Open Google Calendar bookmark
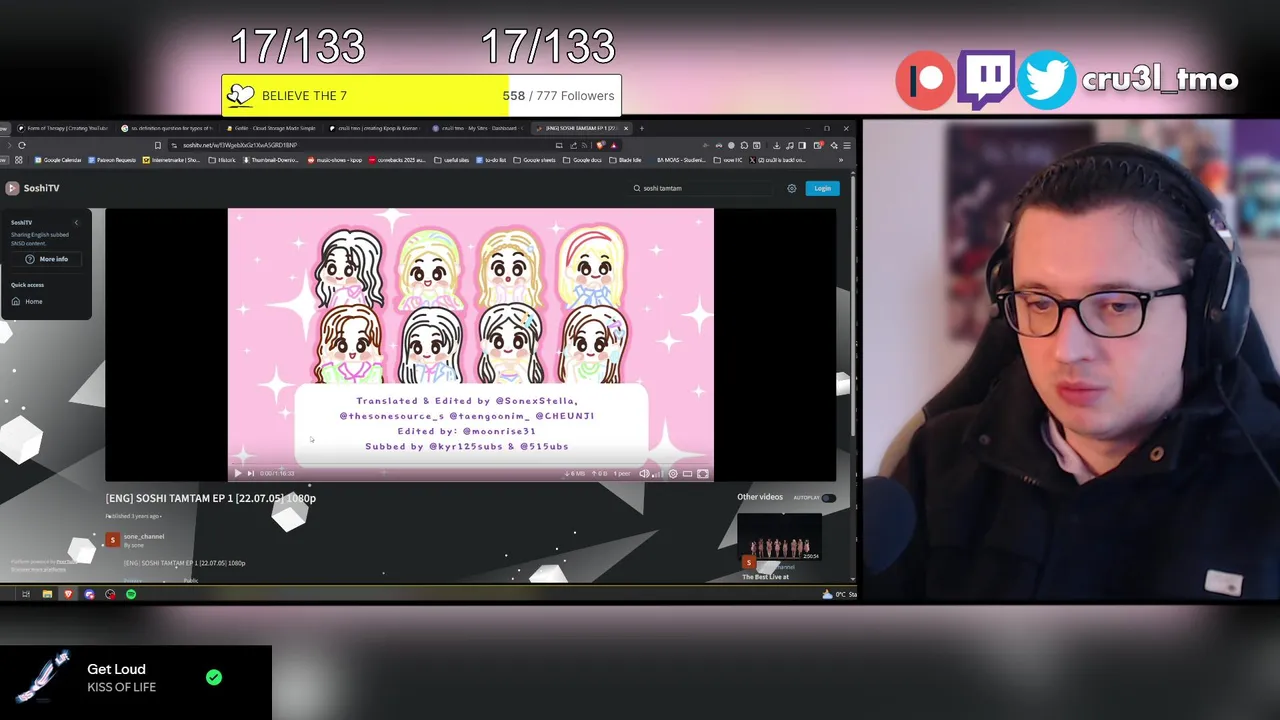 point(58,160)
